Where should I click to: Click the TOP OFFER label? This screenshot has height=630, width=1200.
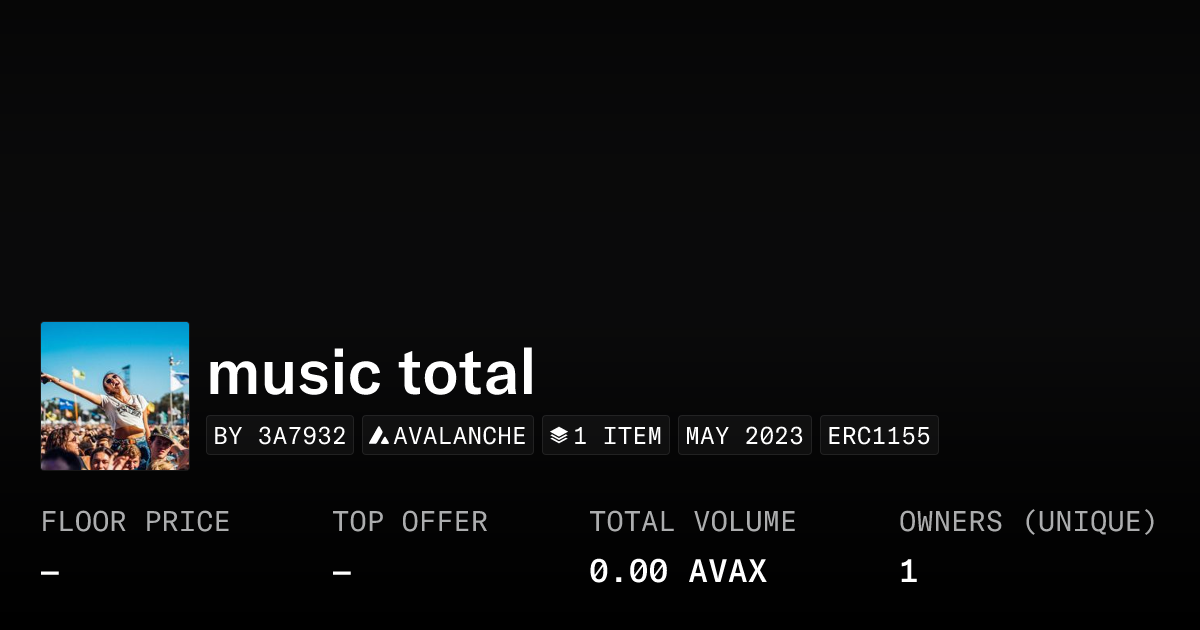(410, 522)
